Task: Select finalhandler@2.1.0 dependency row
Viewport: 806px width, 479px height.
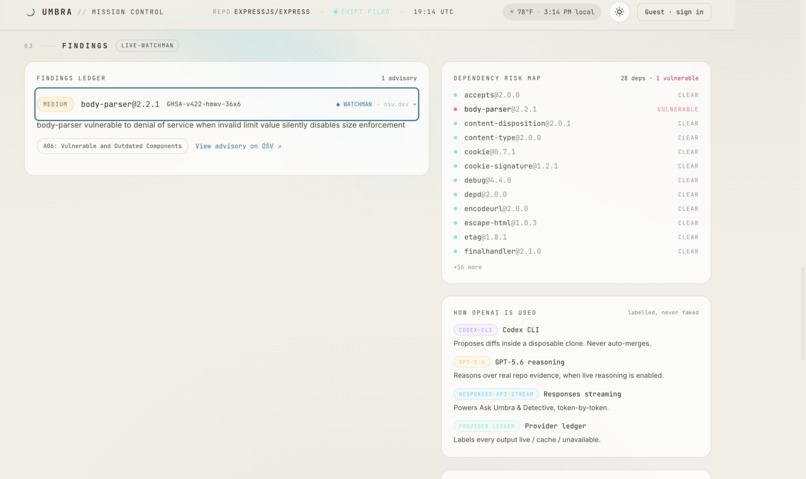Action: [576, 252]
